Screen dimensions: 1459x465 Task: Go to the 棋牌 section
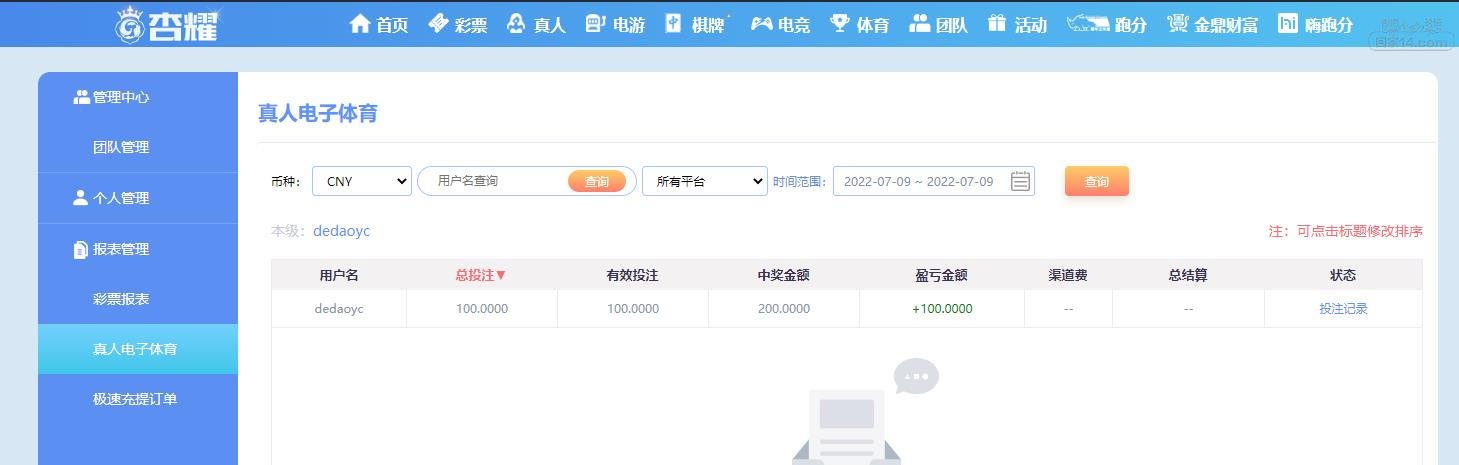(x=708, y=25)
